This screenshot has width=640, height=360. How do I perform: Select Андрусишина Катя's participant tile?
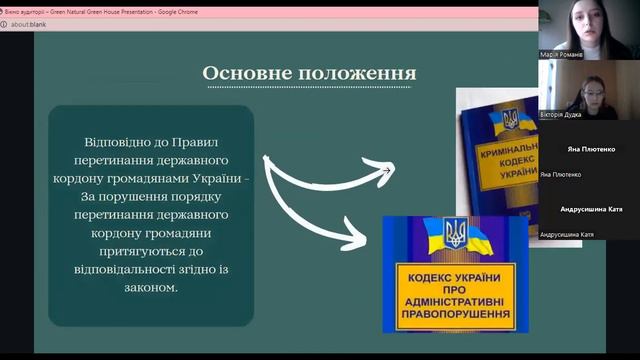click(x=589, y=210)
